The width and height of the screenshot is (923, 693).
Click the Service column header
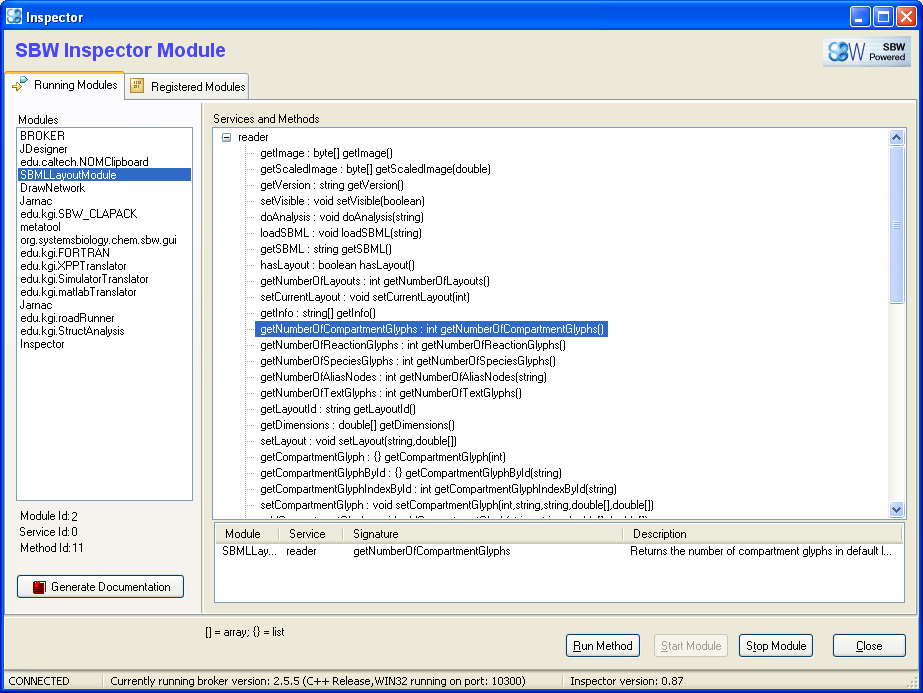(311, 534)
